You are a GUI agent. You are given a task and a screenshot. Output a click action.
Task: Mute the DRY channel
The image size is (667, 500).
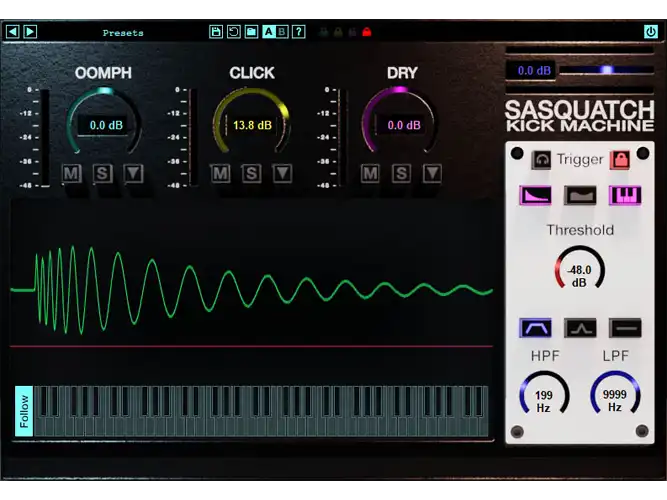tap(370, 173)
